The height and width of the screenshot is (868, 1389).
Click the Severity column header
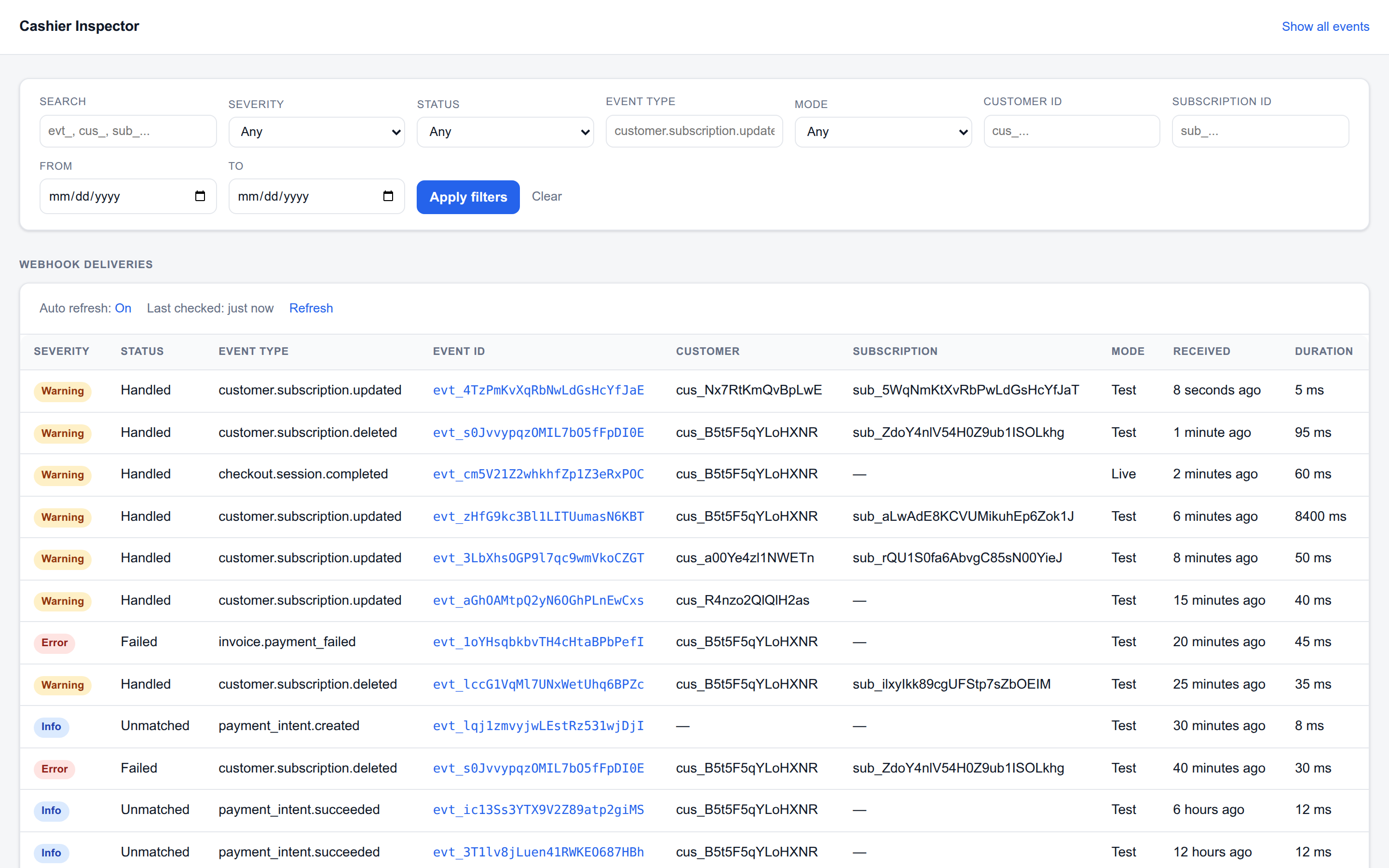[x=61, y=352]
